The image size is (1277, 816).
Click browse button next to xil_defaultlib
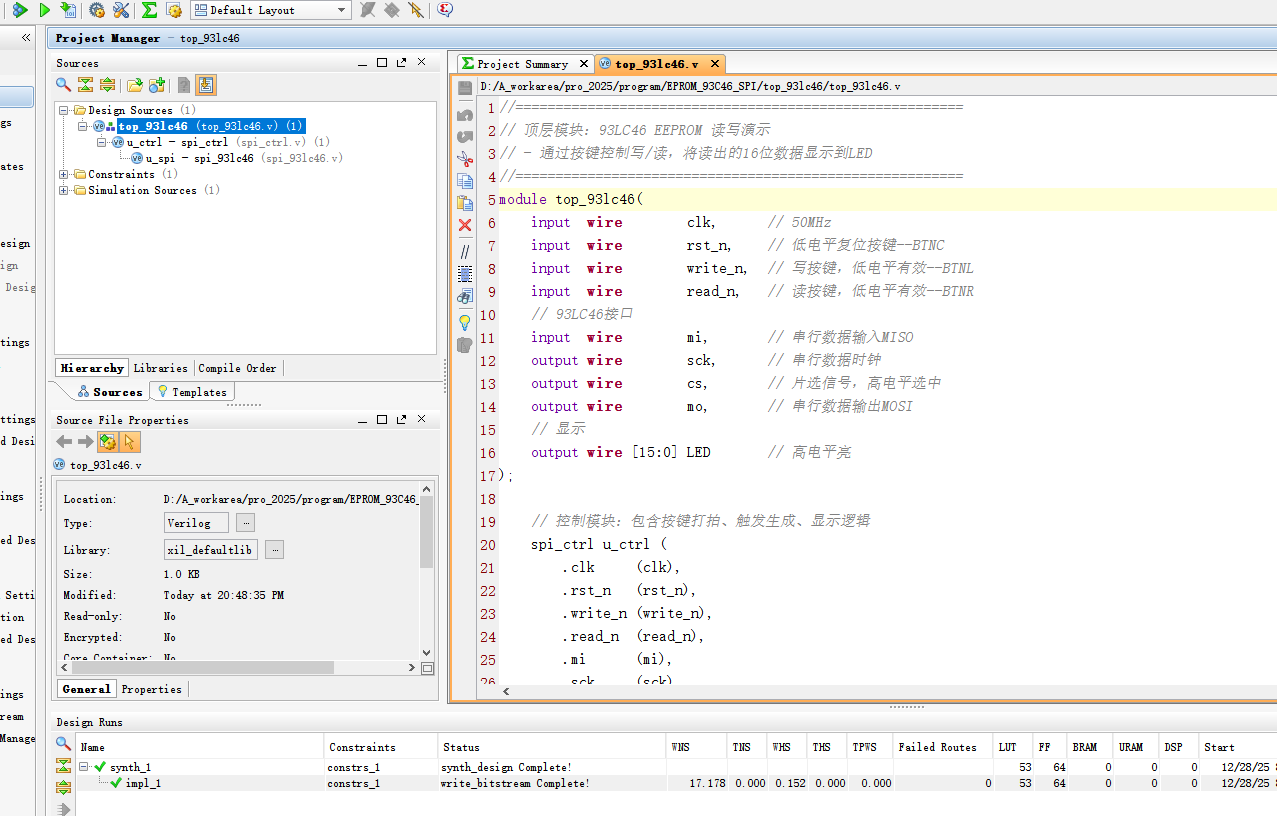coord(274,550)
